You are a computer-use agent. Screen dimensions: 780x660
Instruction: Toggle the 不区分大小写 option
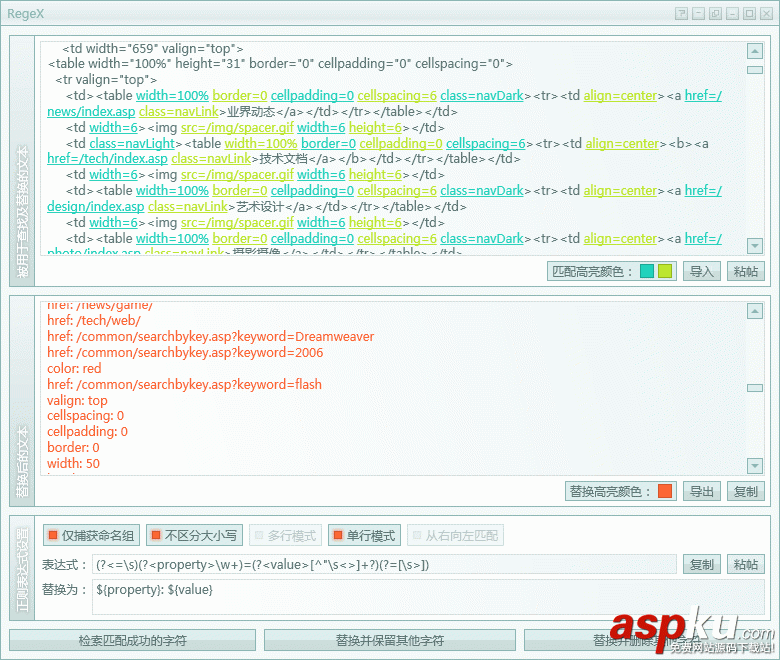(195, 535)
